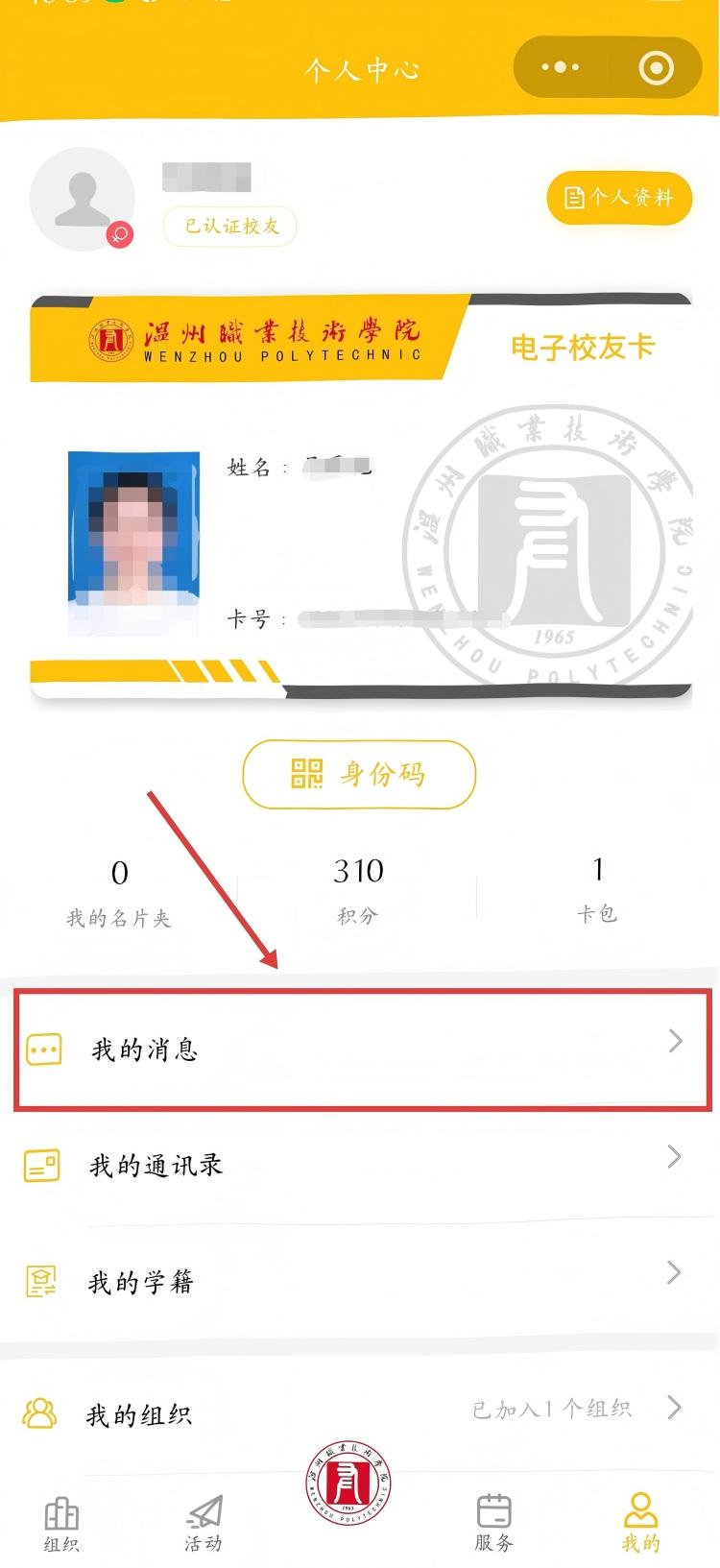Tap the 我的学籍 graduate icon
Image resolution: width=720 pixels, height=1568 pixels.
click(x=41, y=1282)
